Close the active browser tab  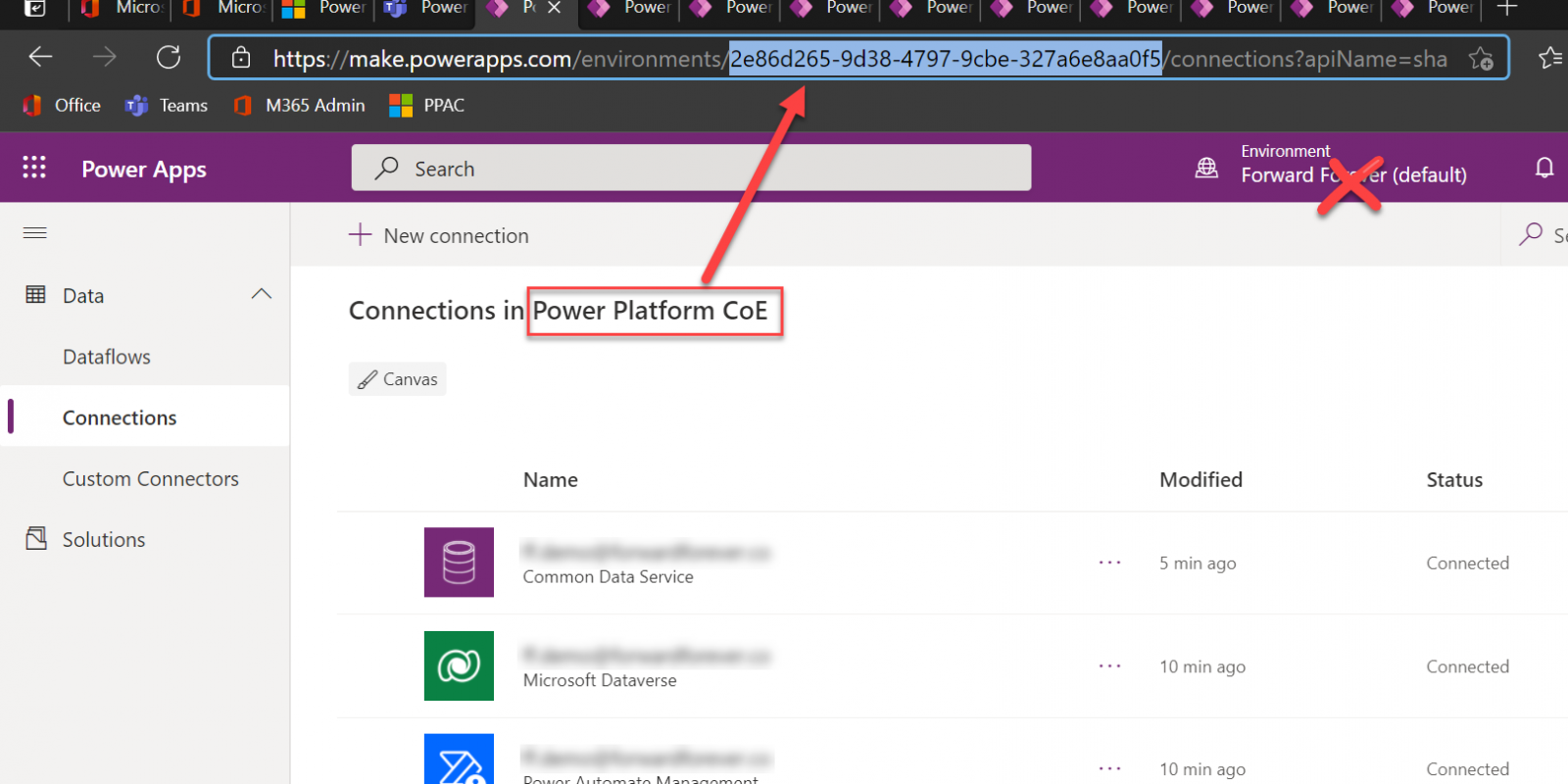[554, 8]
